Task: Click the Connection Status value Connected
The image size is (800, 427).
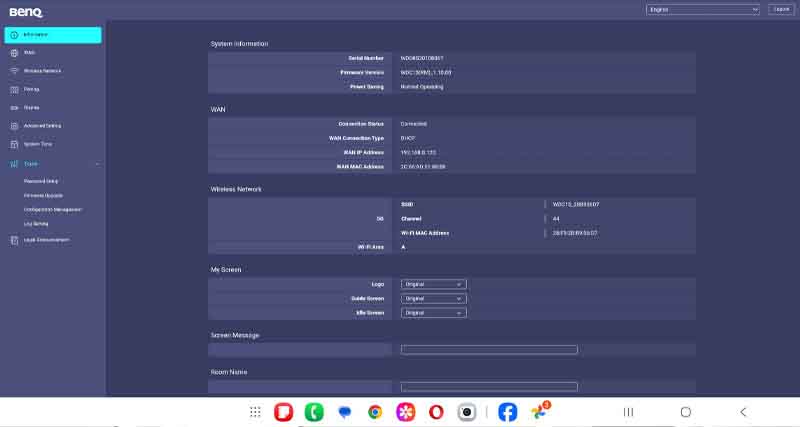Action: pos(414,124)
